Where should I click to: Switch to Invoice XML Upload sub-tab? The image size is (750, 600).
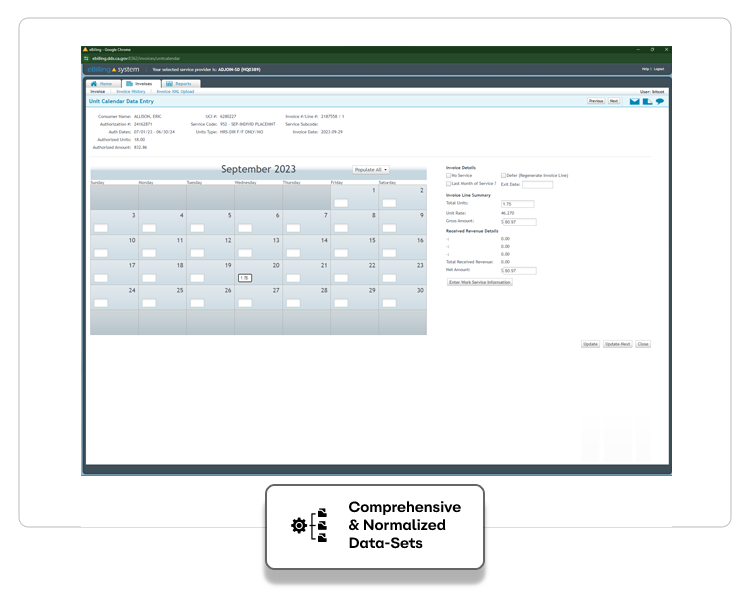click(x=175, y=91)
